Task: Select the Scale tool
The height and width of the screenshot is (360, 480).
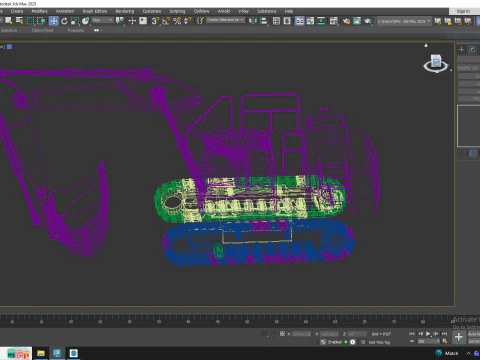Action: tap(75, 21)
